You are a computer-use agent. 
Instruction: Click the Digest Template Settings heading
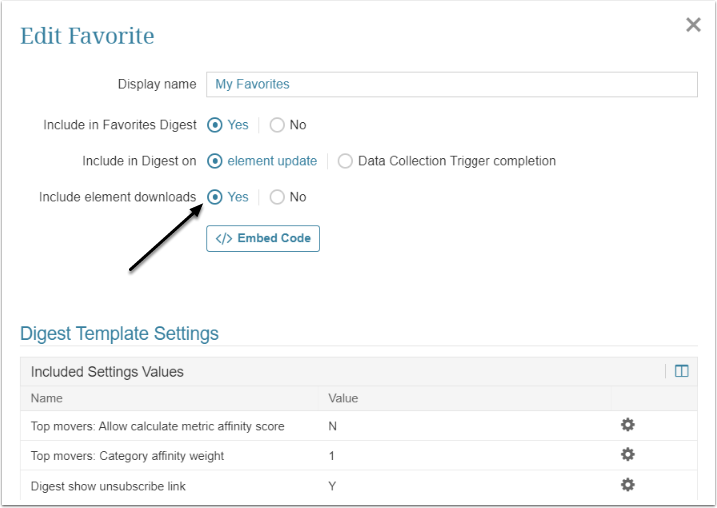(119, 334)
